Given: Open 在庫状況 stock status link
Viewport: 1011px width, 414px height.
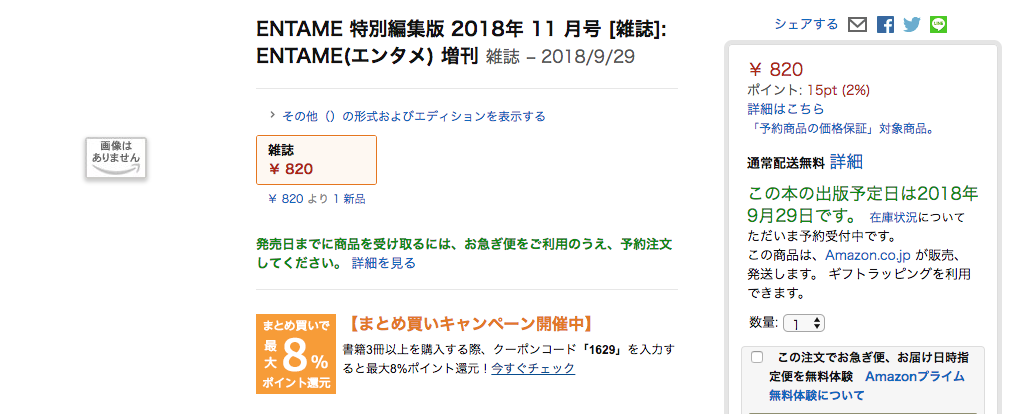Looking at the screenshot, I should tap(893, 217).
